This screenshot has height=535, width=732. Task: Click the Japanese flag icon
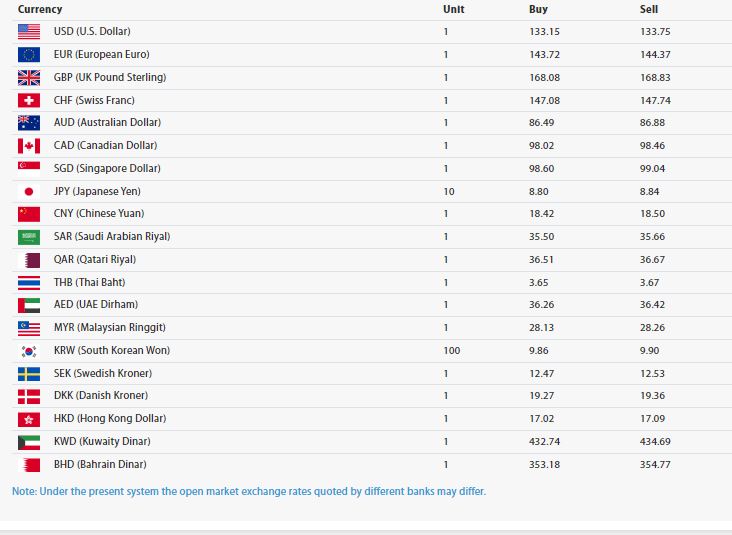click(29, 191)
